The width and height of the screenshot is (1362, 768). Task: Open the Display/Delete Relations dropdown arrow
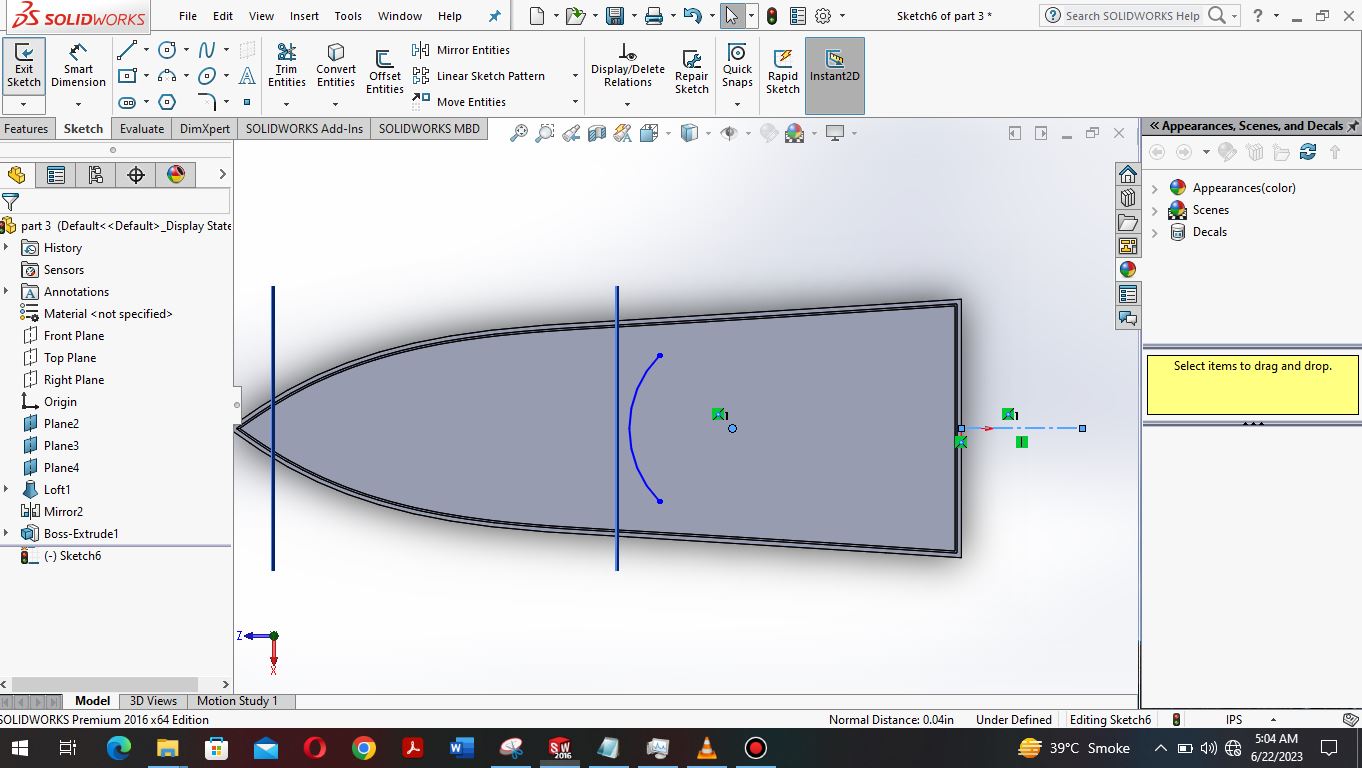click(627, 104)
